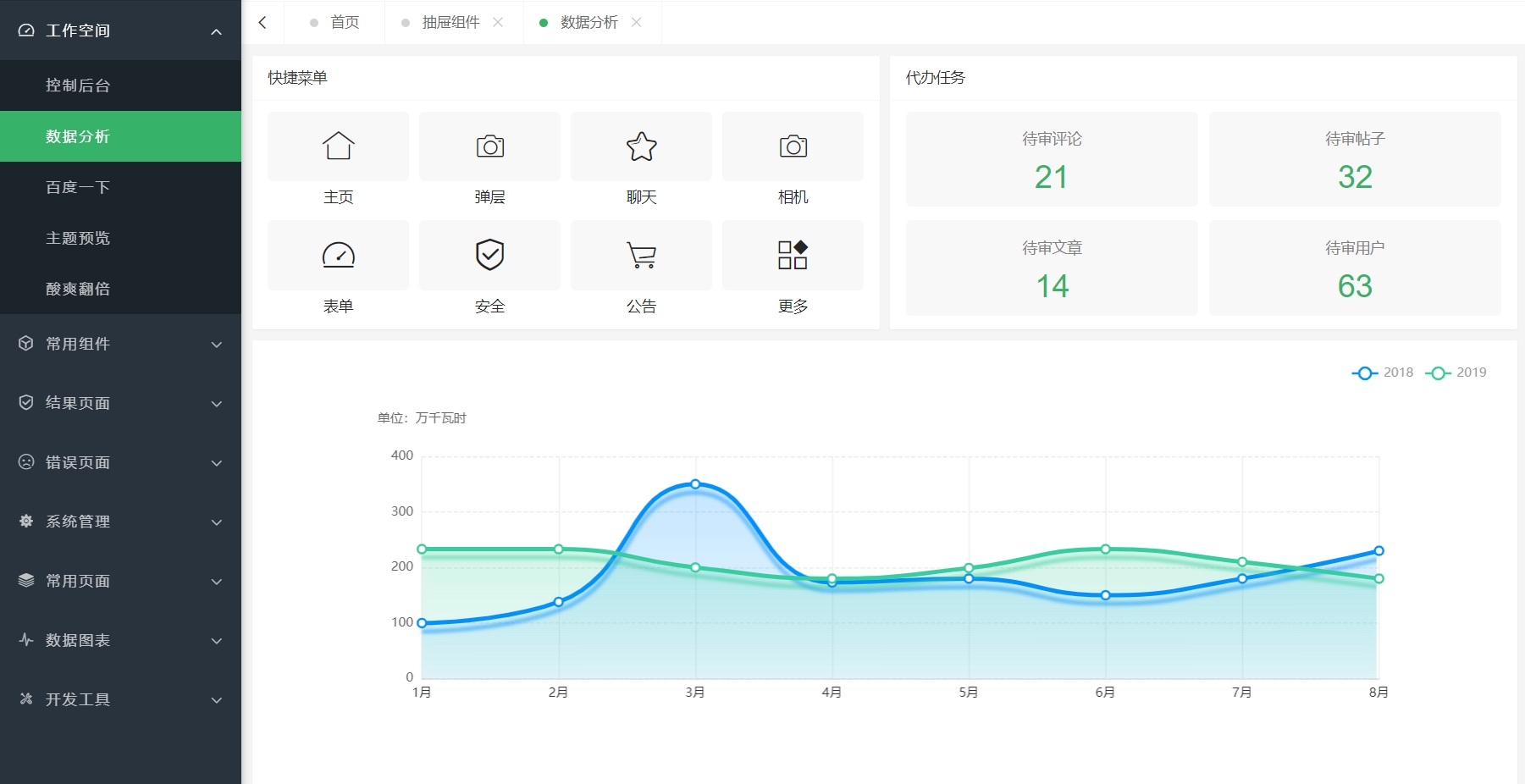Open the 主页 home shortcut icon
Screen dimensions: 1525x784
(338, 146)
